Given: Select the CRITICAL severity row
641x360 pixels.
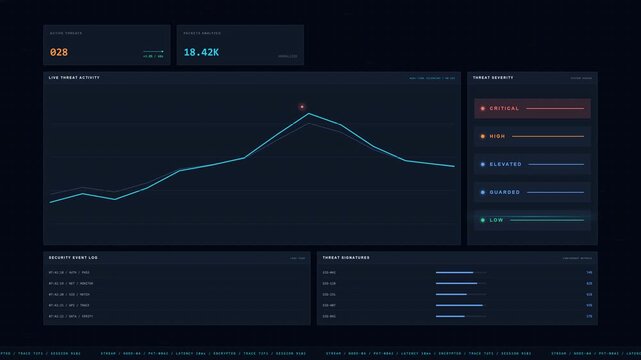Looking at the screenshot, I should click(532, 108).
